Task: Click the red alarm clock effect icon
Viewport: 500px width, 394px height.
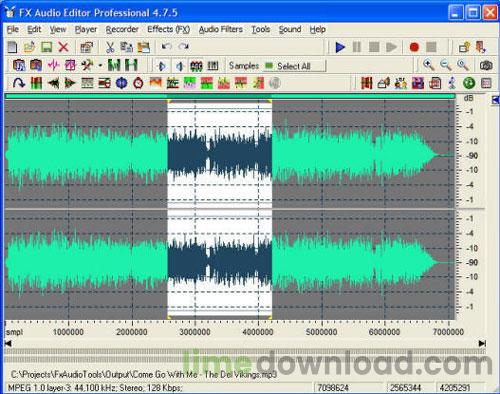Action: coord(138,83)
